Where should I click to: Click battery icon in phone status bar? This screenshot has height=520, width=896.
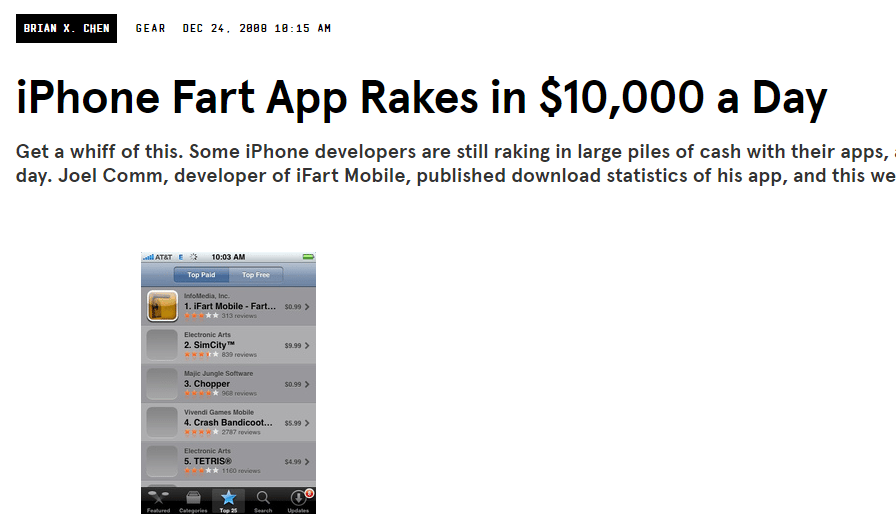(308, 257)
